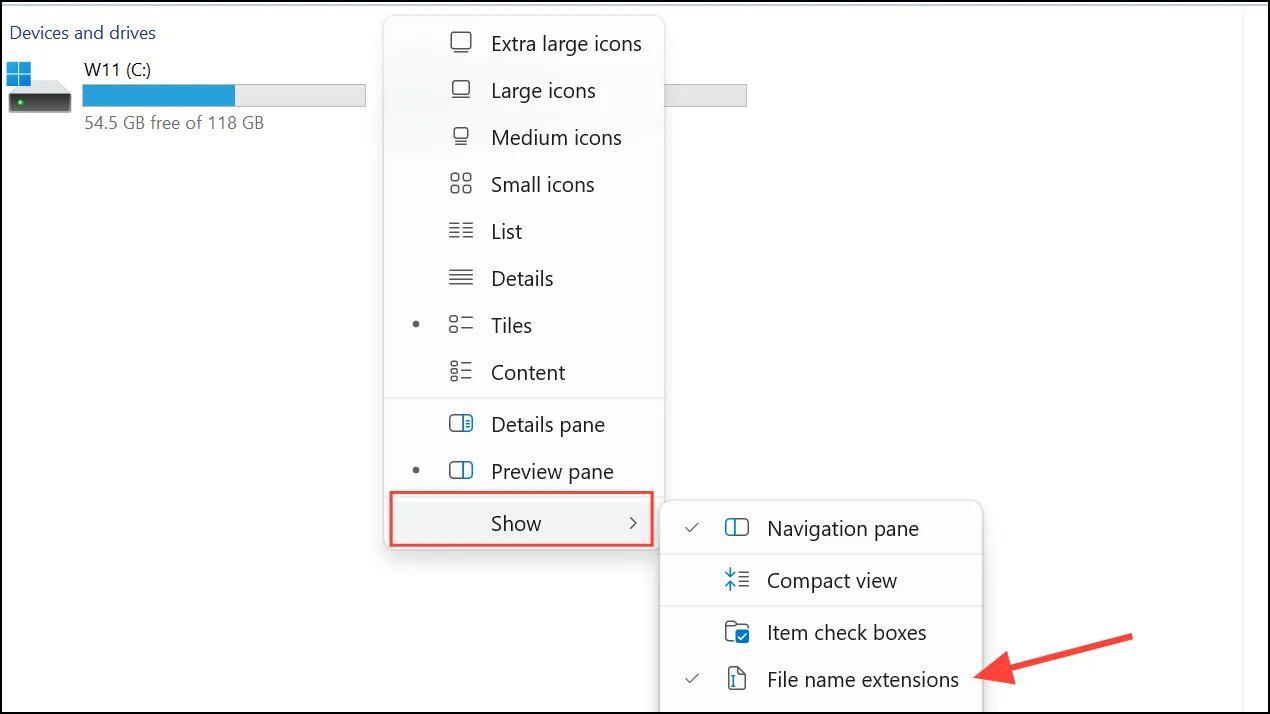Expand the Show submenu chevron

(632, 523)
